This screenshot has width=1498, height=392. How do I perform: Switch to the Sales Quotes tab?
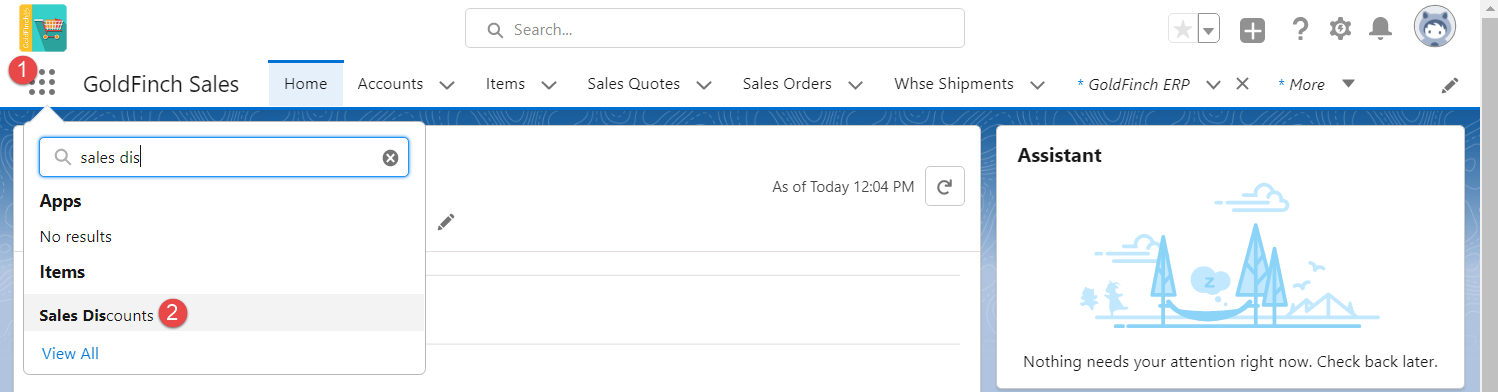click(x=633, y=84)
